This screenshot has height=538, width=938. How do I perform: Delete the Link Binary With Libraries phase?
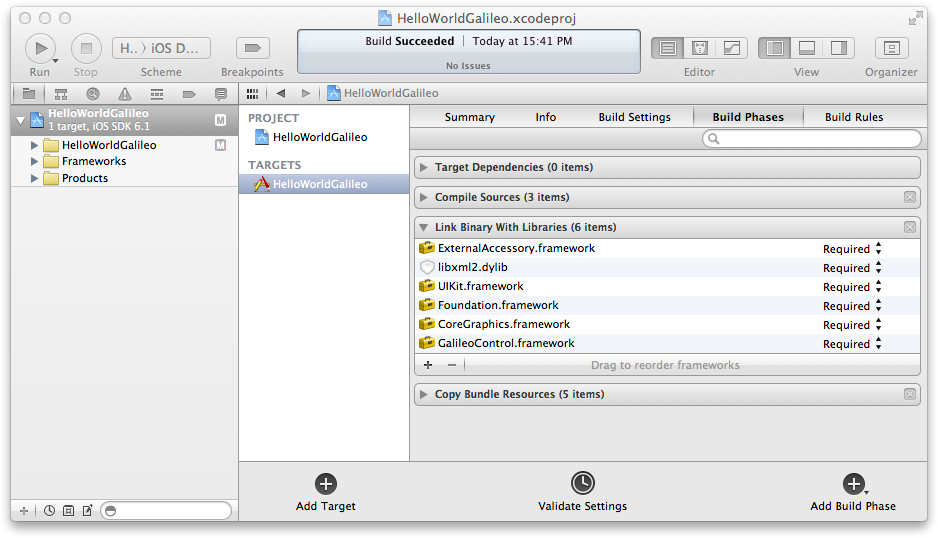[910, 227]
